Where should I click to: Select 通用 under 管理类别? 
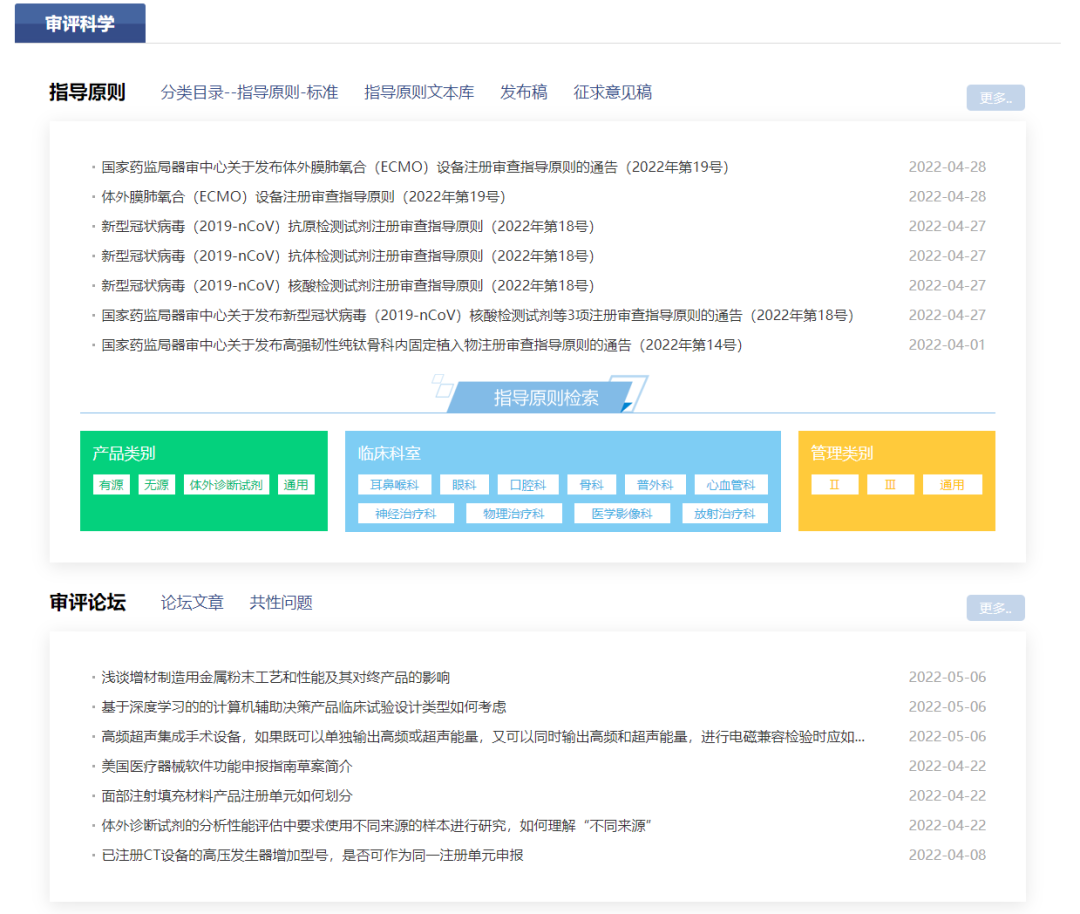click(952, 485)
